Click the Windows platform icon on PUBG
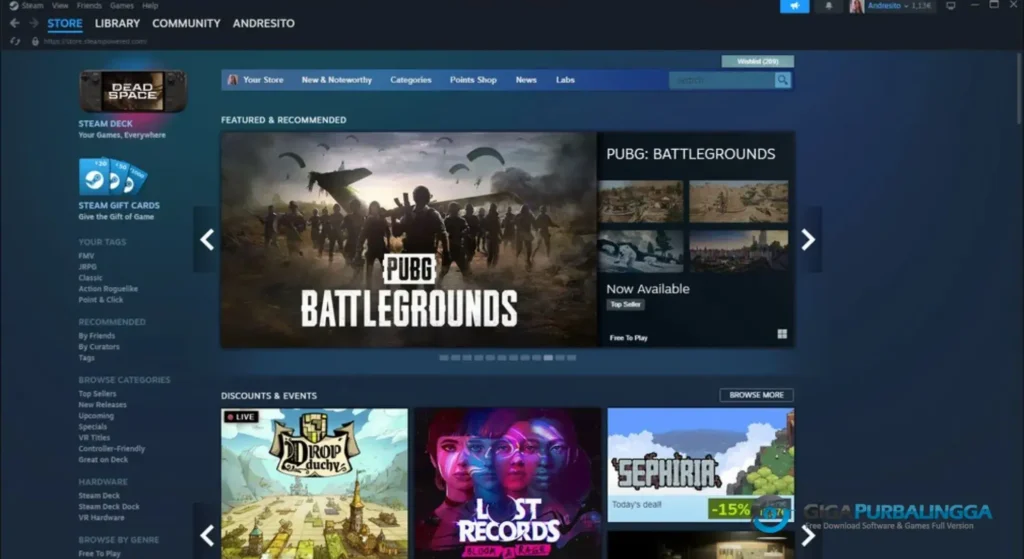This screenshot has height=559, width=1024. click(782, 334)
